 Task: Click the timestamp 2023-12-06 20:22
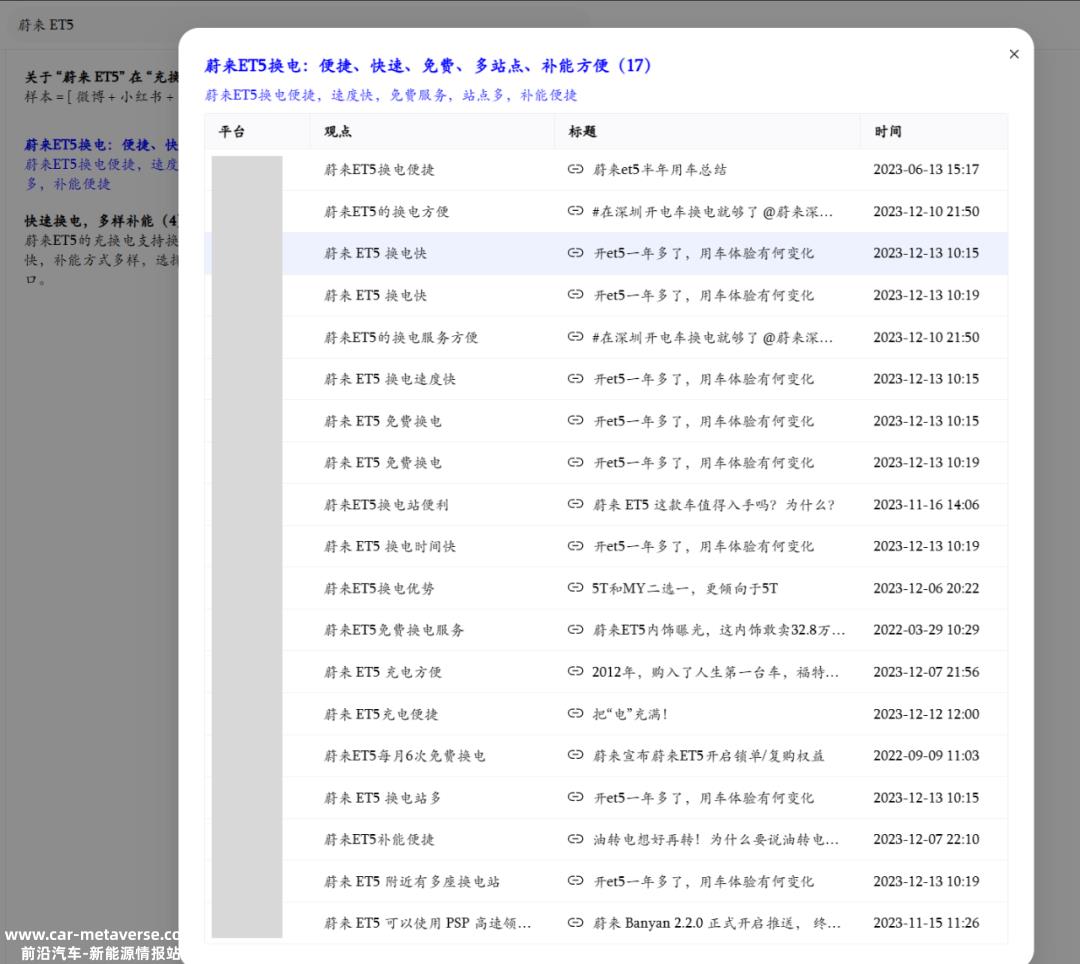pos(926,589)
